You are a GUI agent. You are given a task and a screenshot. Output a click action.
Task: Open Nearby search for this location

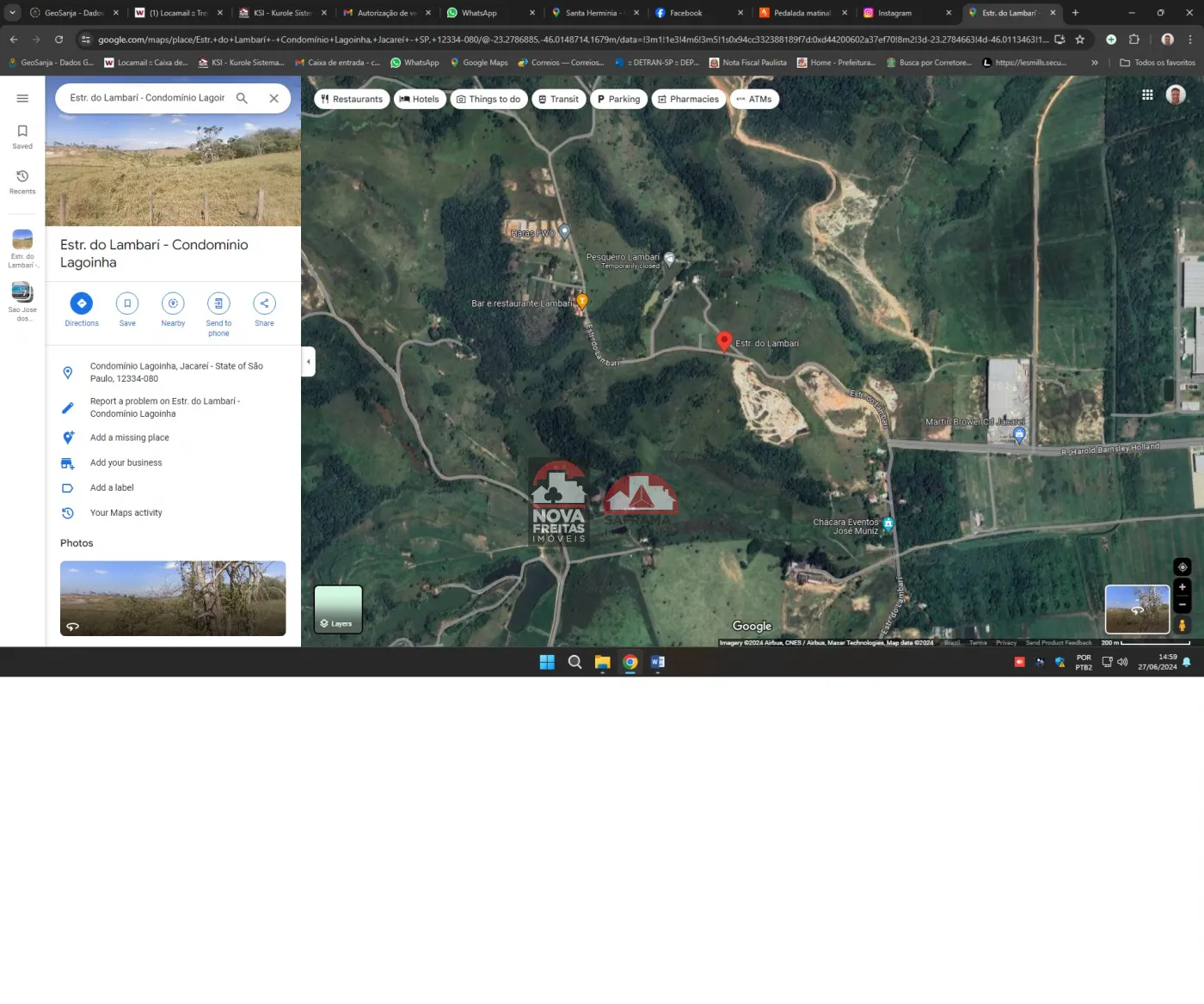(x=173, y=303)
